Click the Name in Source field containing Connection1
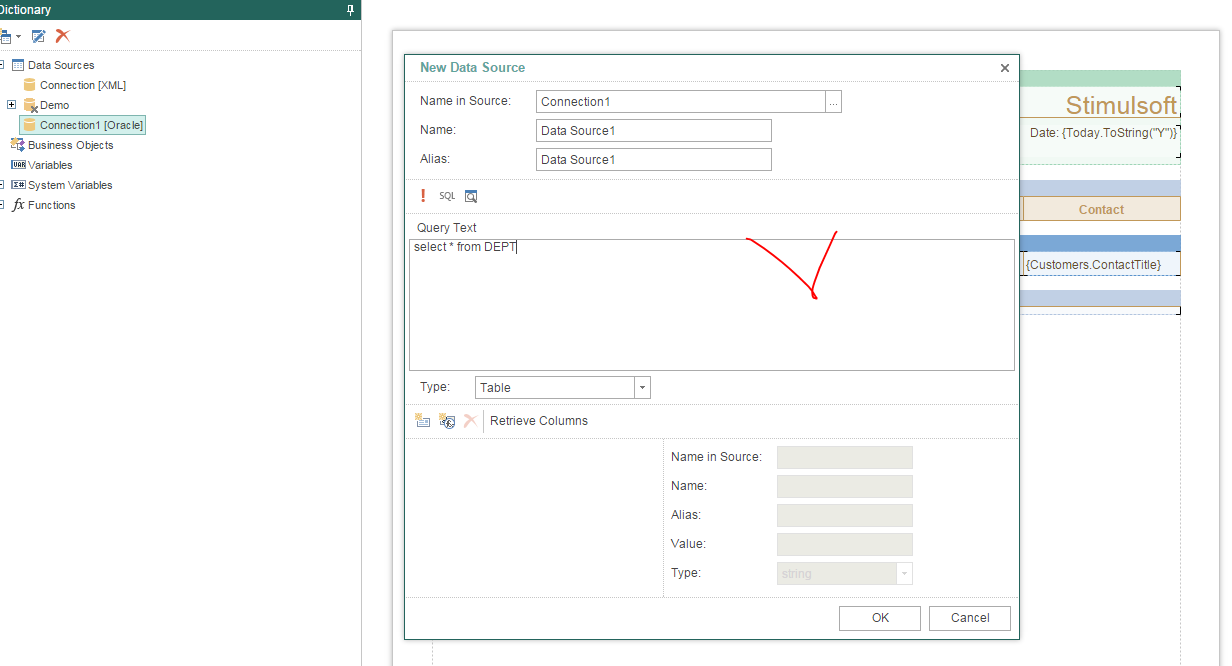The width and height of the screenshot is (1232, 666). 680,101
